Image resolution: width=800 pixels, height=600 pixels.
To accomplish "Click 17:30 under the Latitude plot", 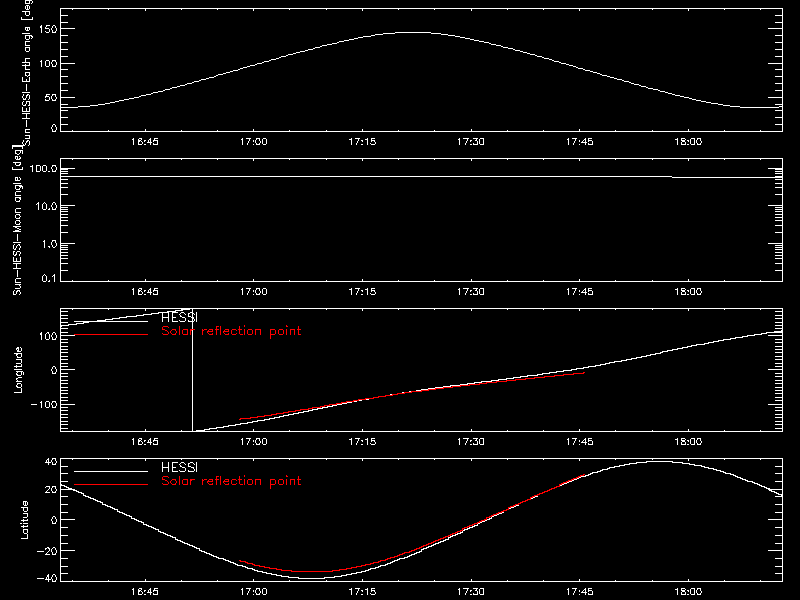I will pos(471,592).
